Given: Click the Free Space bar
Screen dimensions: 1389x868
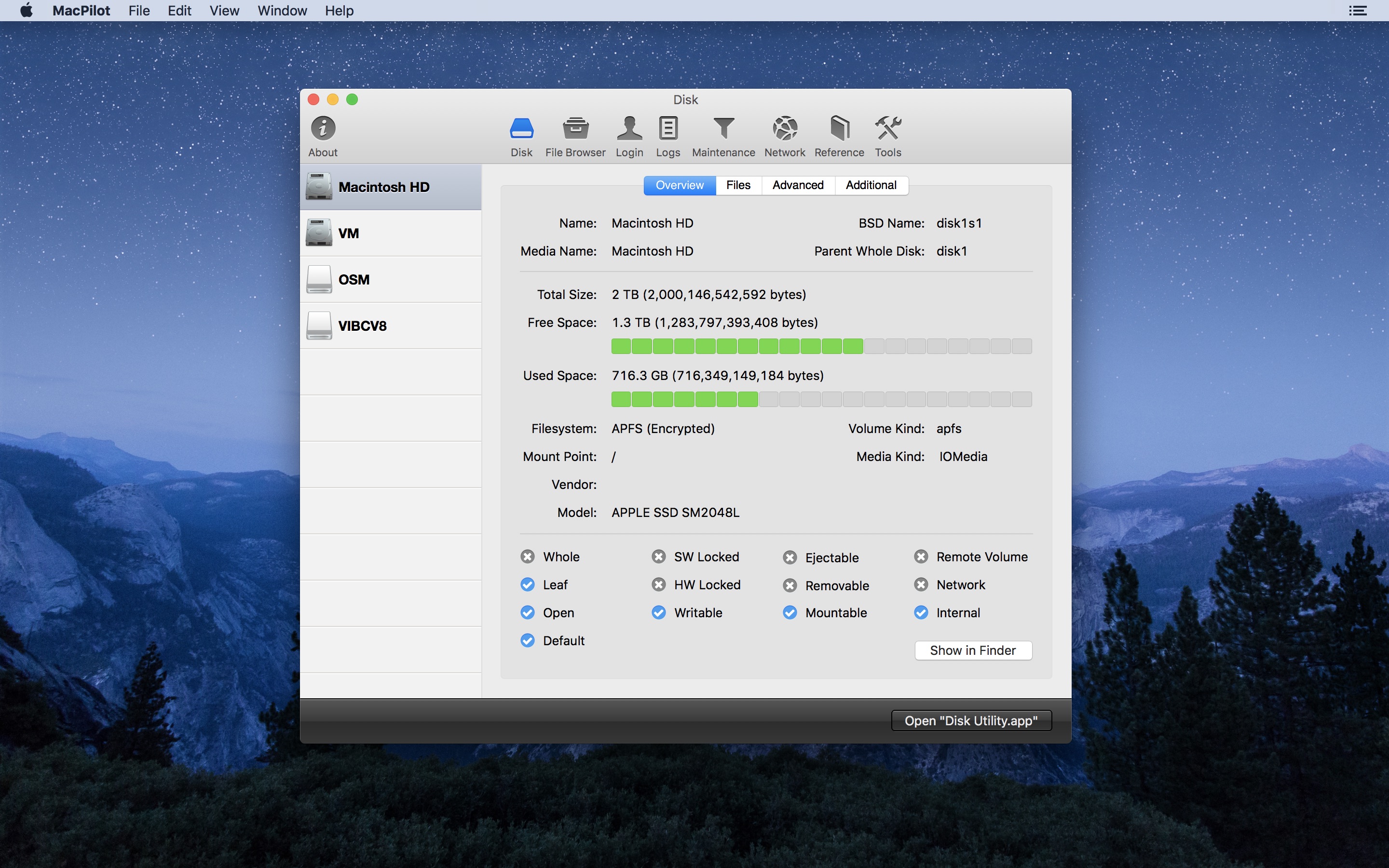Looking at the screenshot, I should (x=821, y=346).
